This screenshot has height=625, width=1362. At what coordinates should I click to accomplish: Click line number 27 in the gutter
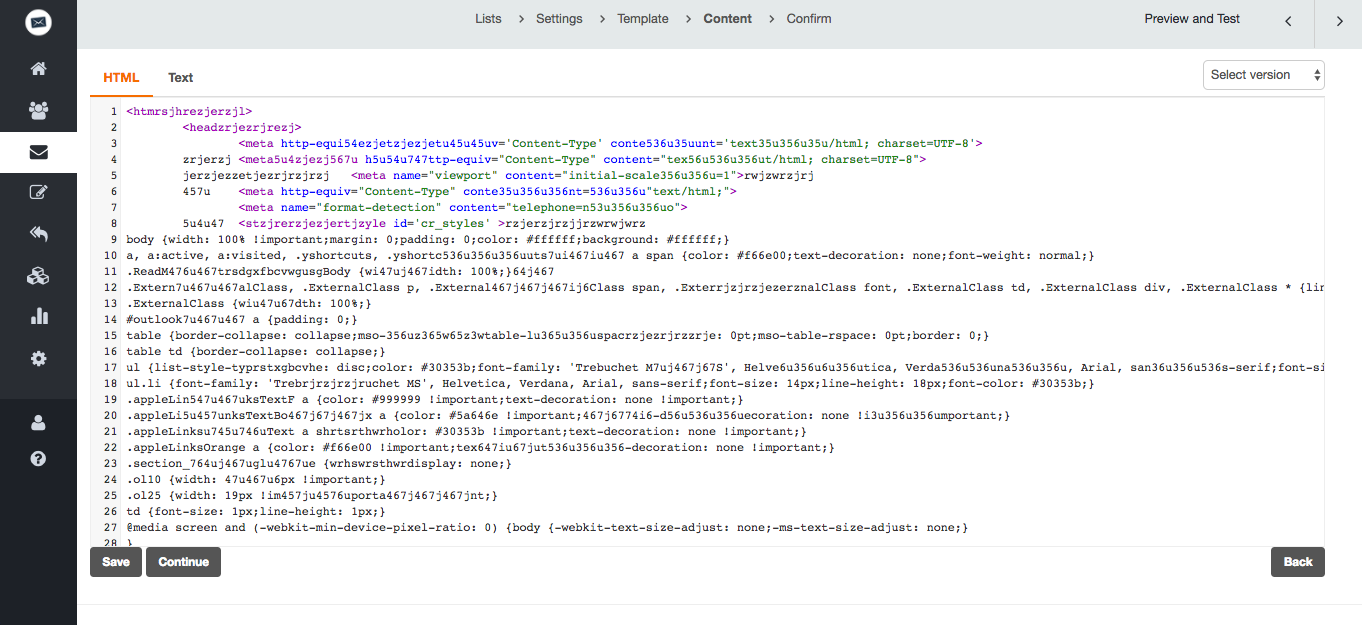(111, 528)
